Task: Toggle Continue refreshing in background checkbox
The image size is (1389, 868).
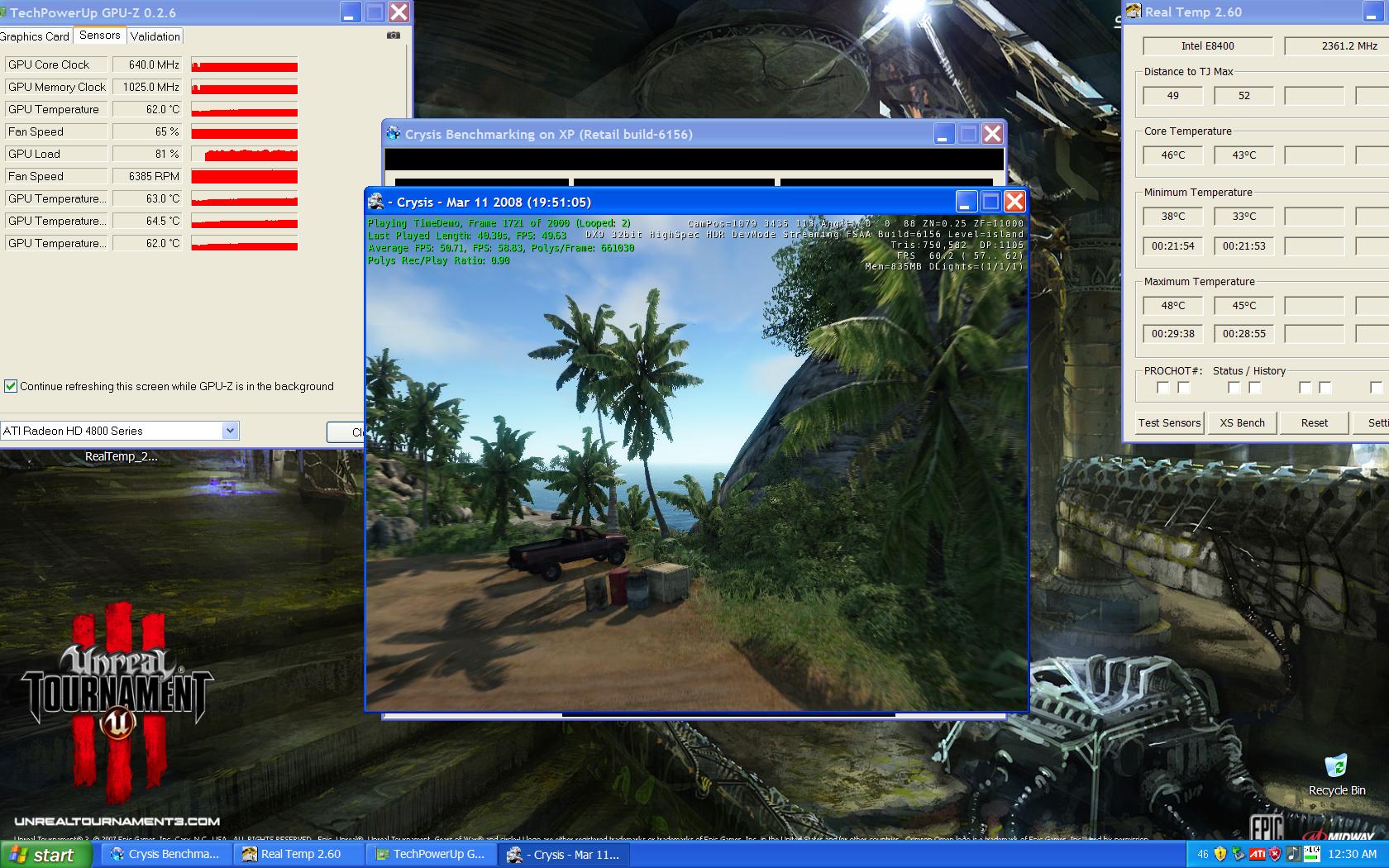Action: [11, 386]
